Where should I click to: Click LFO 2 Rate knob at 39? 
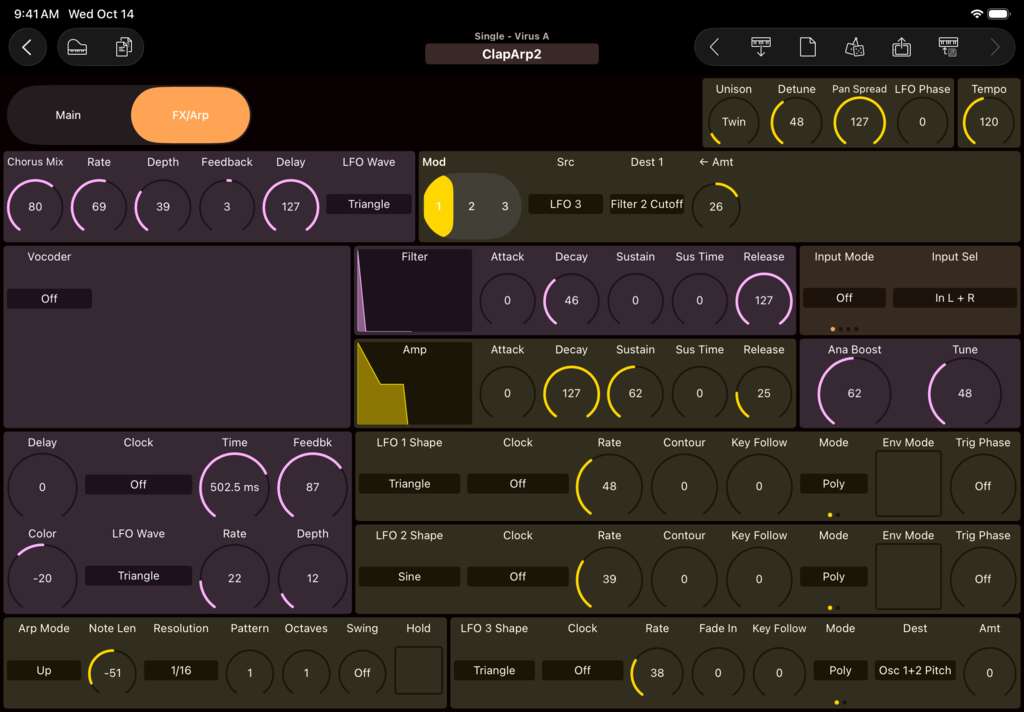pyautogui.click(x=609, y=579)
